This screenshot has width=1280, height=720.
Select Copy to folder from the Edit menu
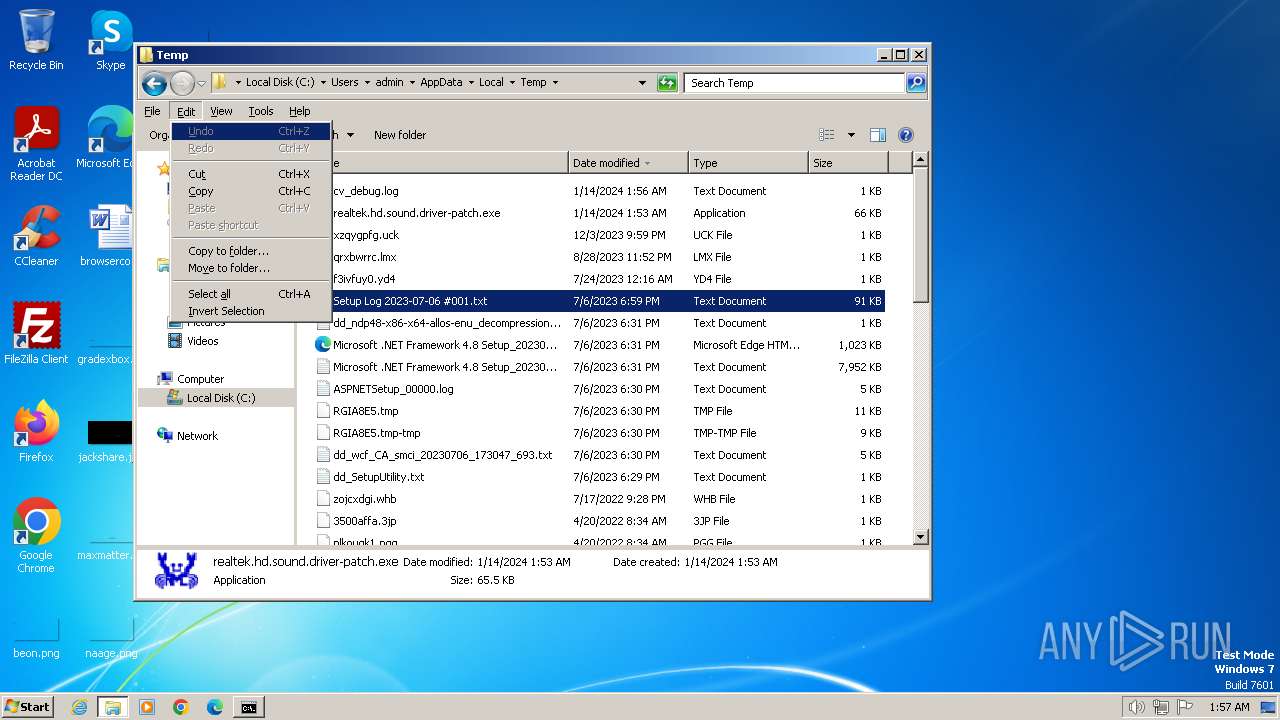pyautogui.click(x=251, y=251)
